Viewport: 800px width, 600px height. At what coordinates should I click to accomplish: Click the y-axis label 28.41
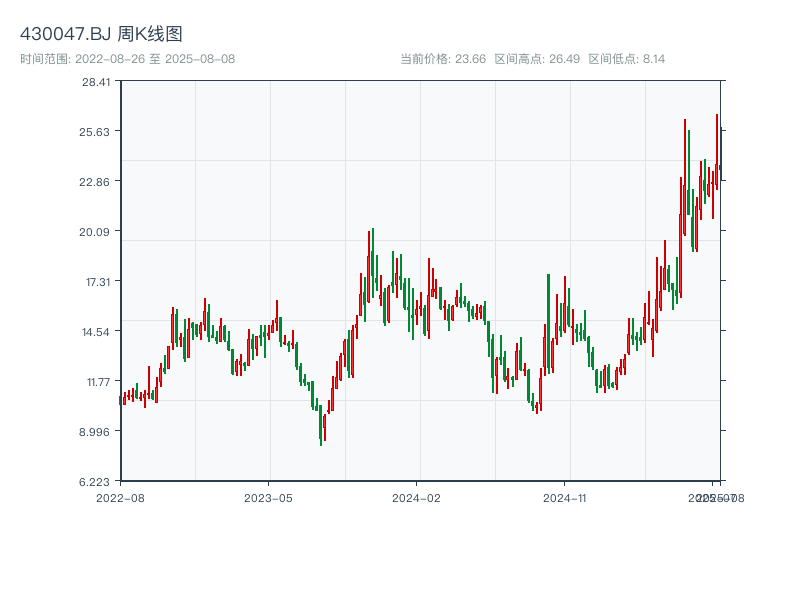tap(96, 82)
